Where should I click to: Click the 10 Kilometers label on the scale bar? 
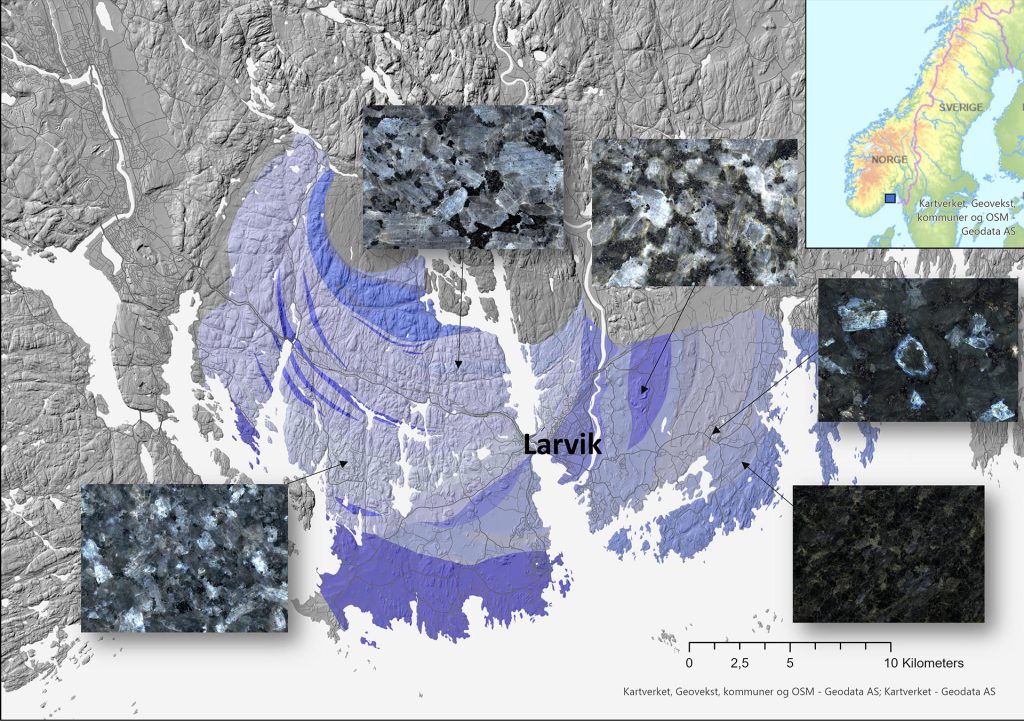[x=922, y=661]
